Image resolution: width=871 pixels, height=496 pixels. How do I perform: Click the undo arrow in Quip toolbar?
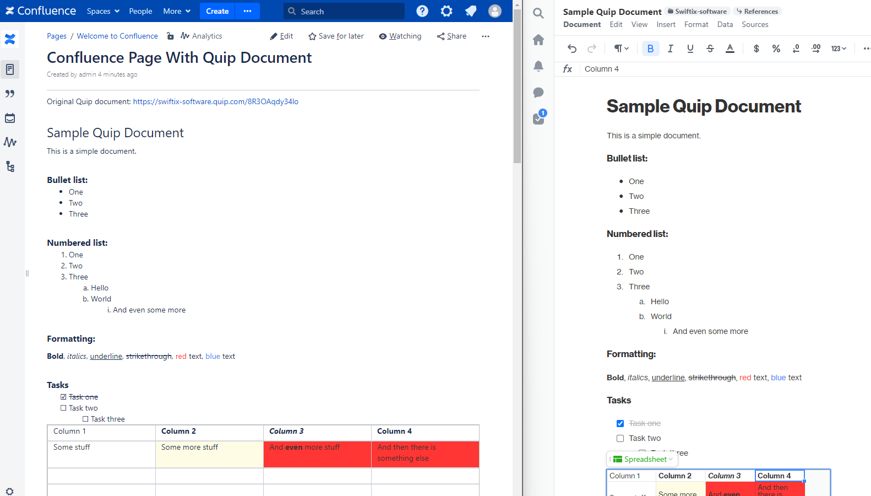572,48
